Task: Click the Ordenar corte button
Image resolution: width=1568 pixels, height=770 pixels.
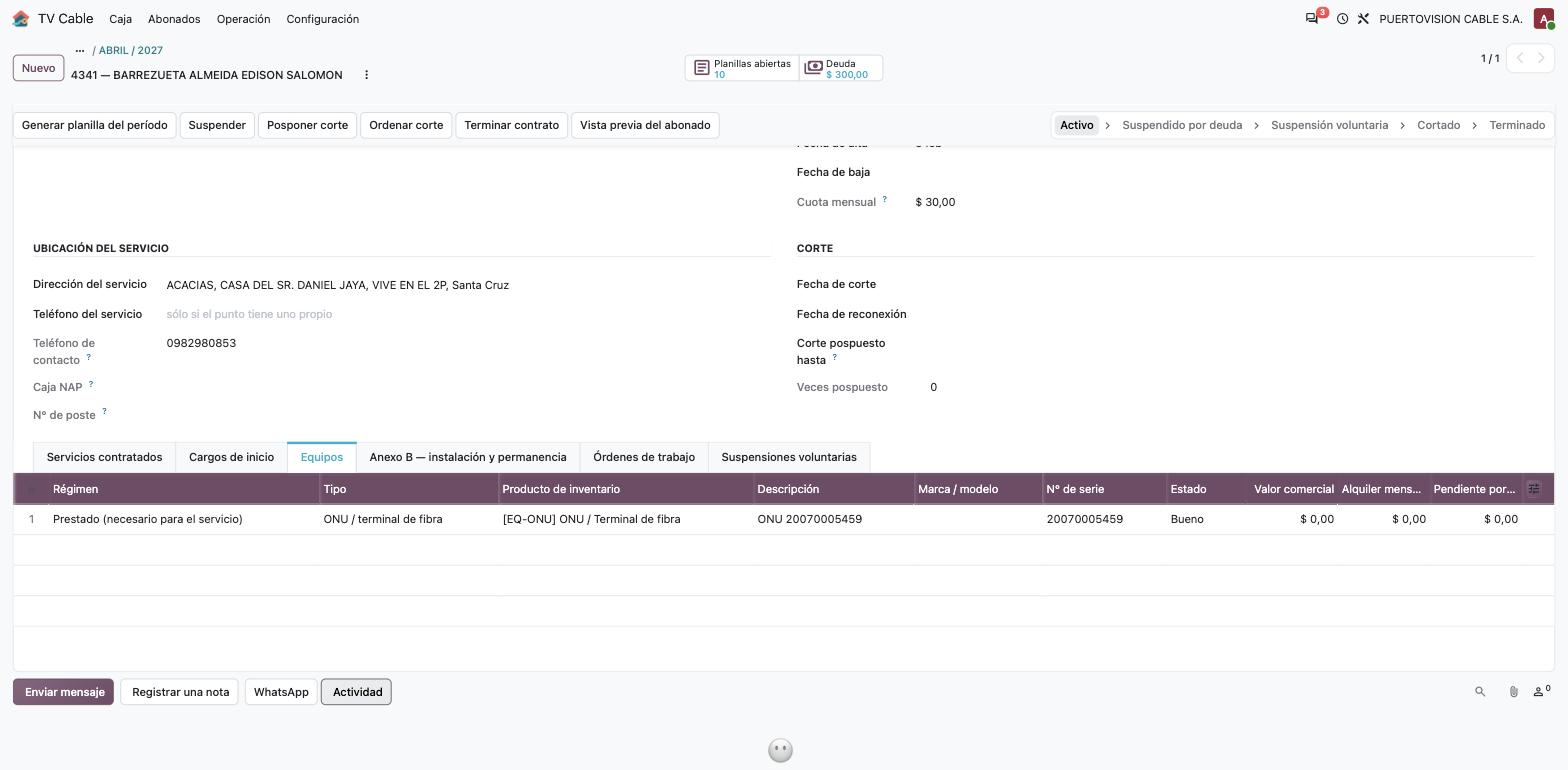Action: click(x=406, y=125)
